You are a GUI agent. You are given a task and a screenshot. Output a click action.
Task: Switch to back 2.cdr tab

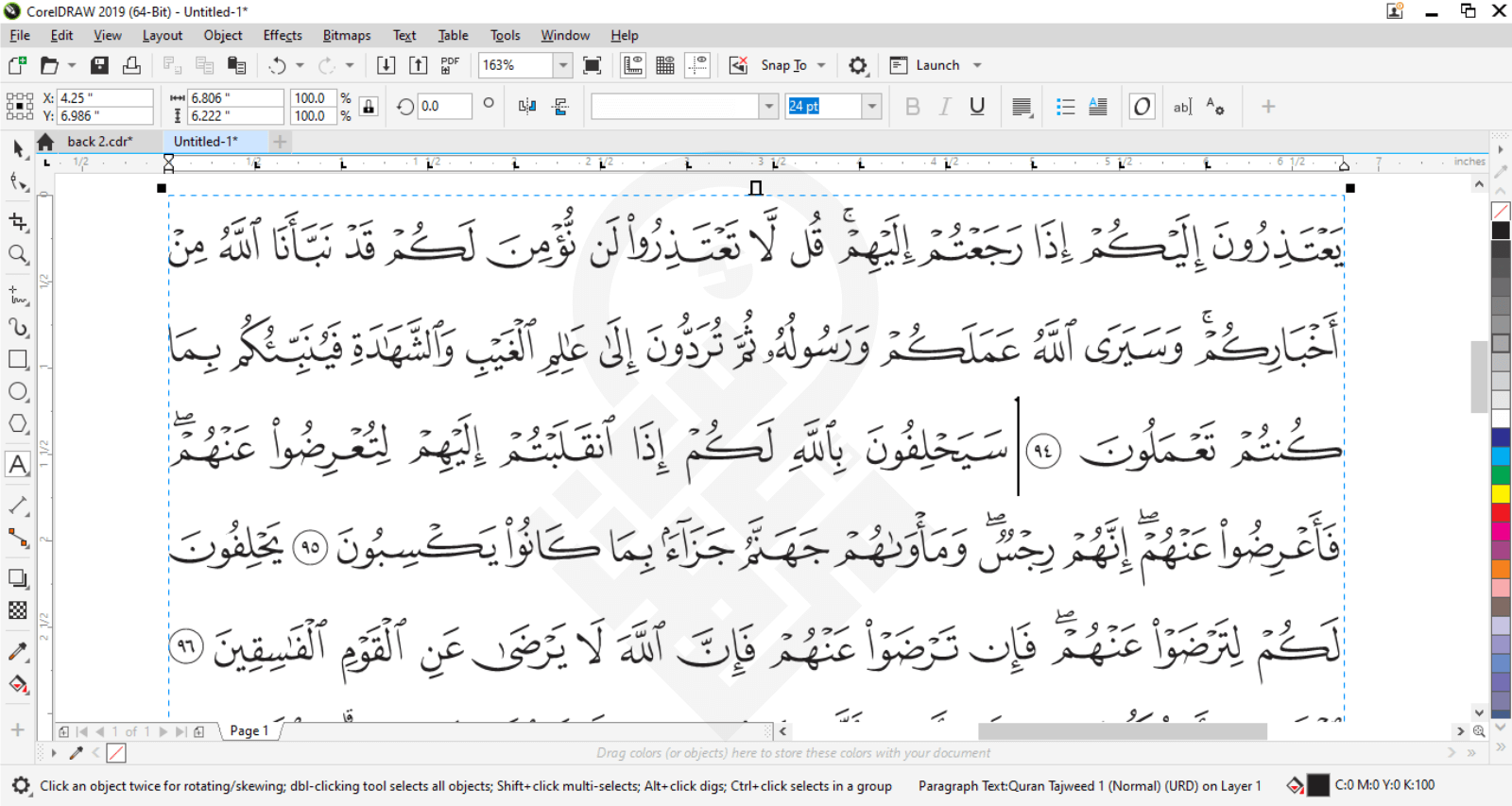99,141
